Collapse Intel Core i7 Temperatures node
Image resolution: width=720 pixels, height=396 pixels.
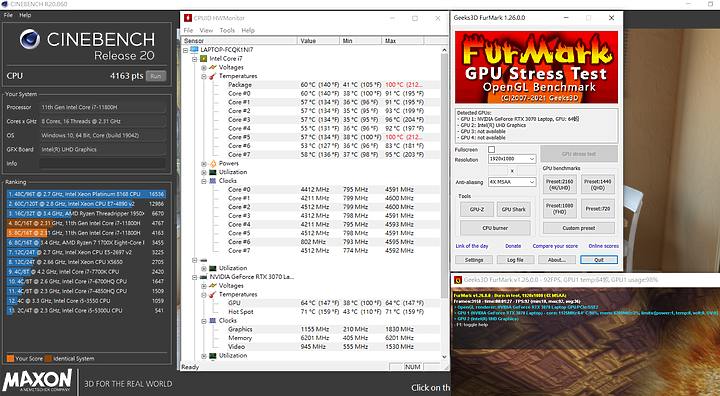click(203, 76)
